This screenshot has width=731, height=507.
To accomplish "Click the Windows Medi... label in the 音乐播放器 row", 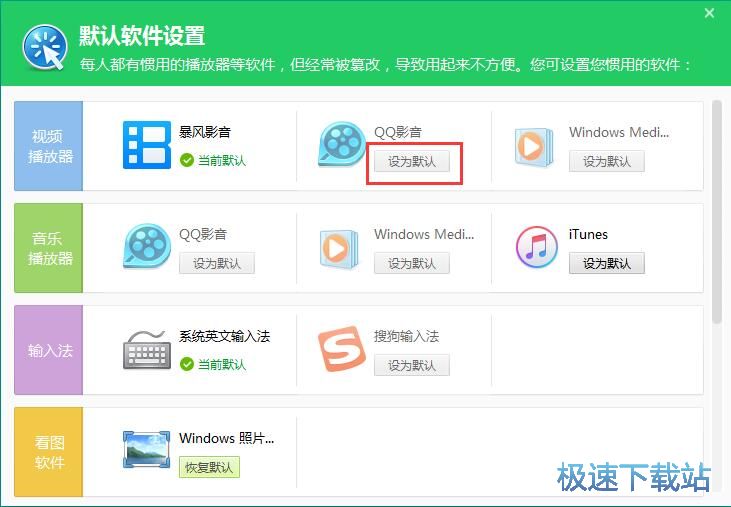I will pyautogui.click(x=424, y=234).
